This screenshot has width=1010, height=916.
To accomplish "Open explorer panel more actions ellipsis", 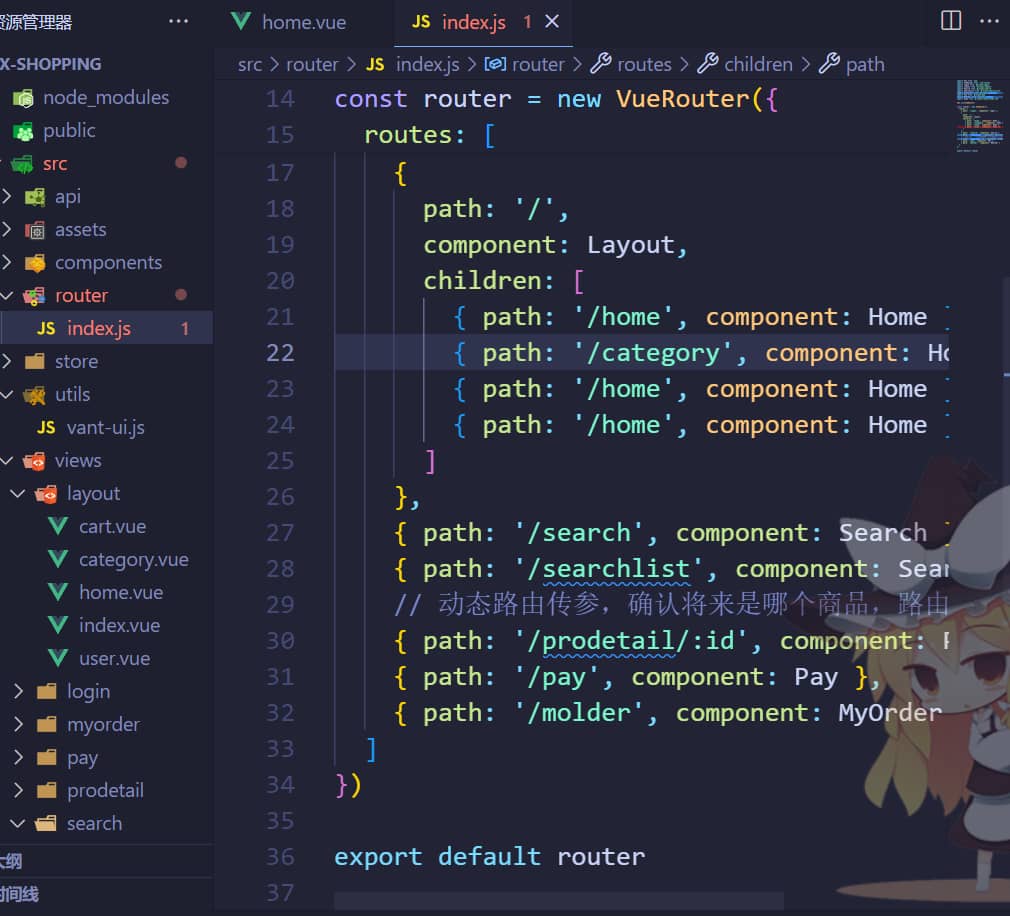I will pyautogui.click(x=178, y=21).
